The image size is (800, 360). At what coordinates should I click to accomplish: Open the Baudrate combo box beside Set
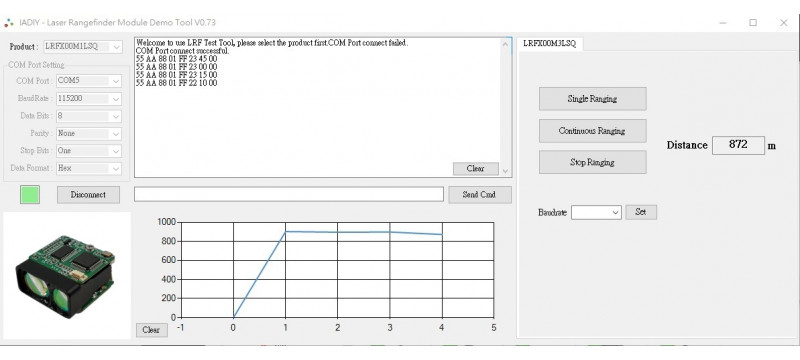(x=596, y=213)
